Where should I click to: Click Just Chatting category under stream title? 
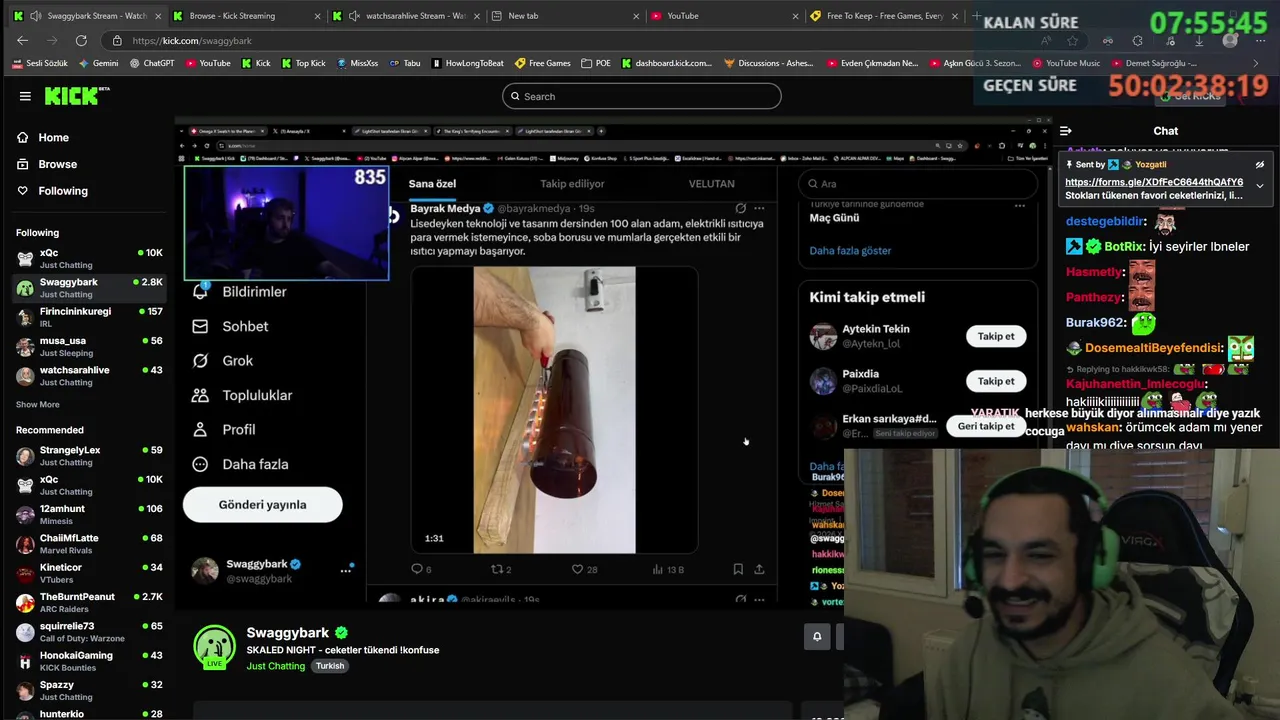pyautogui.click(x=276, y=666)
